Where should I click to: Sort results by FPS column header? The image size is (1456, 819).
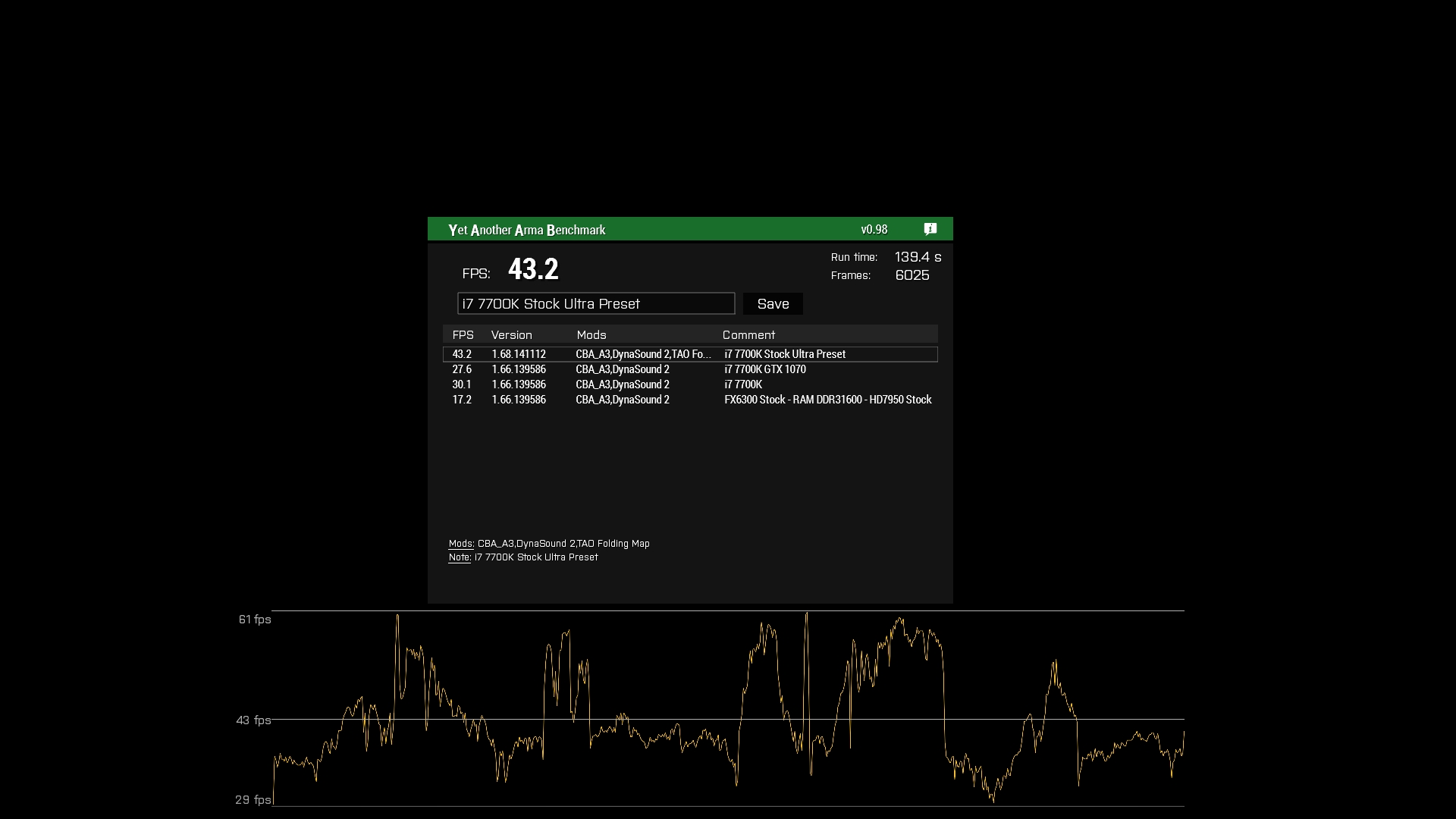pos(463,334)
